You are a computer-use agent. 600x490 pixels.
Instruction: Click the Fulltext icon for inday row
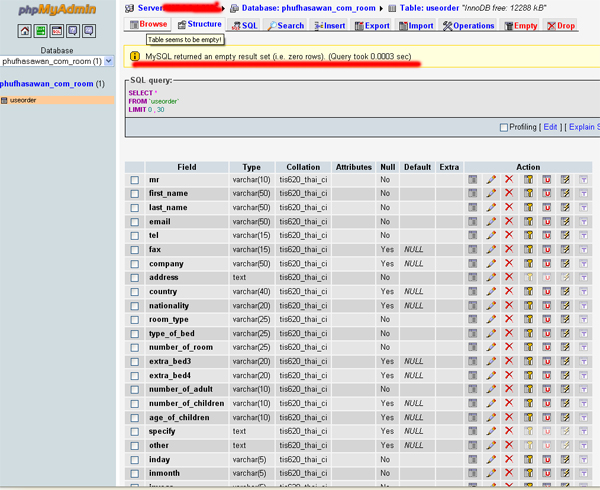[584, 459]
